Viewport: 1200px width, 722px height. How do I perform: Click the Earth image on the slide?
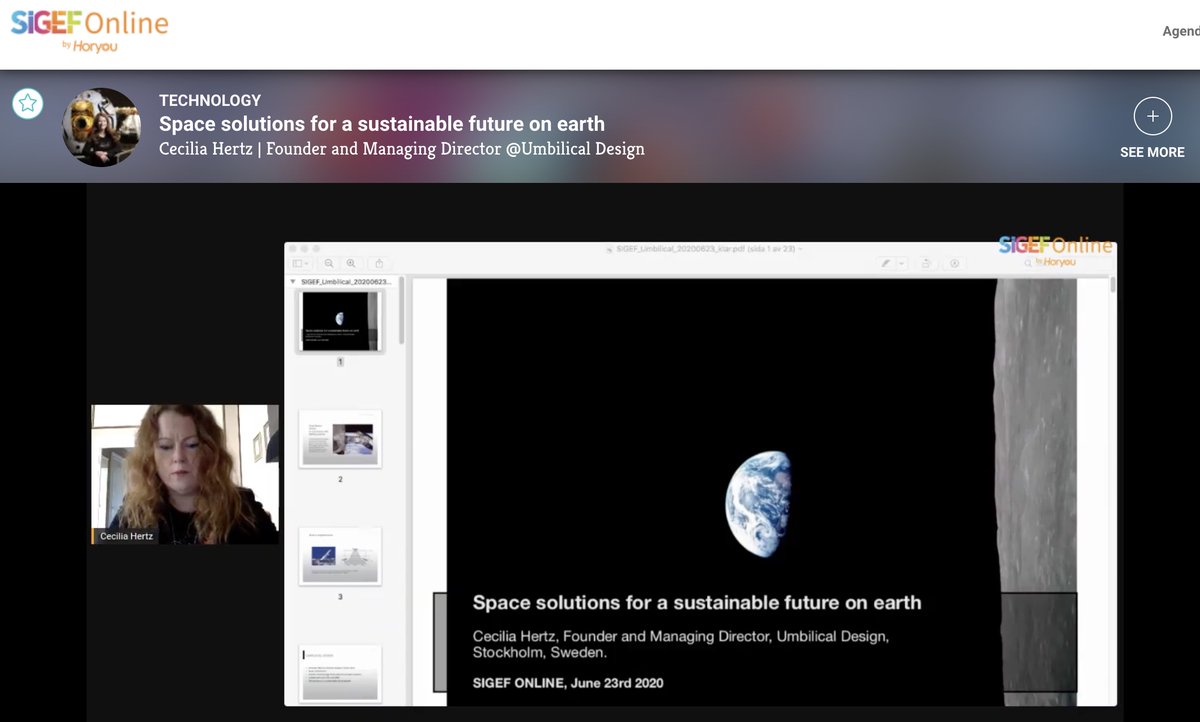point(758,503)
